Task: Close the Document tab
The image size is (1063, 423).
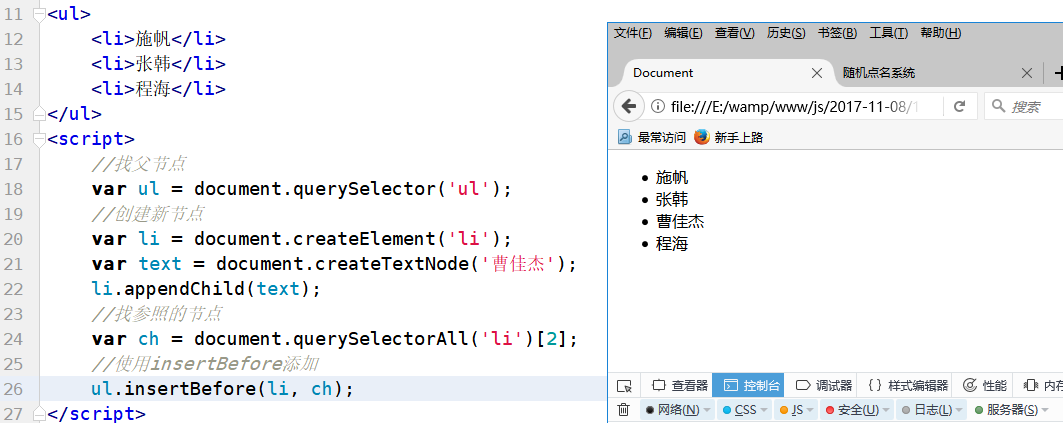Action: point(816,73)
